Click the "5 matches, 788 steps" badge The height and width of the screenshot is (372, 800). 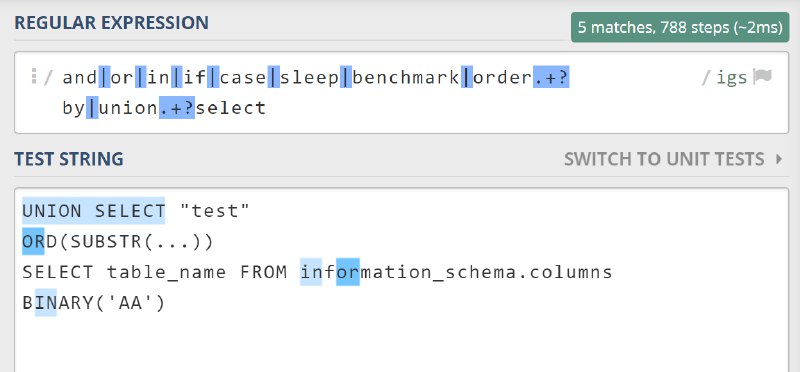click(680, 27)
